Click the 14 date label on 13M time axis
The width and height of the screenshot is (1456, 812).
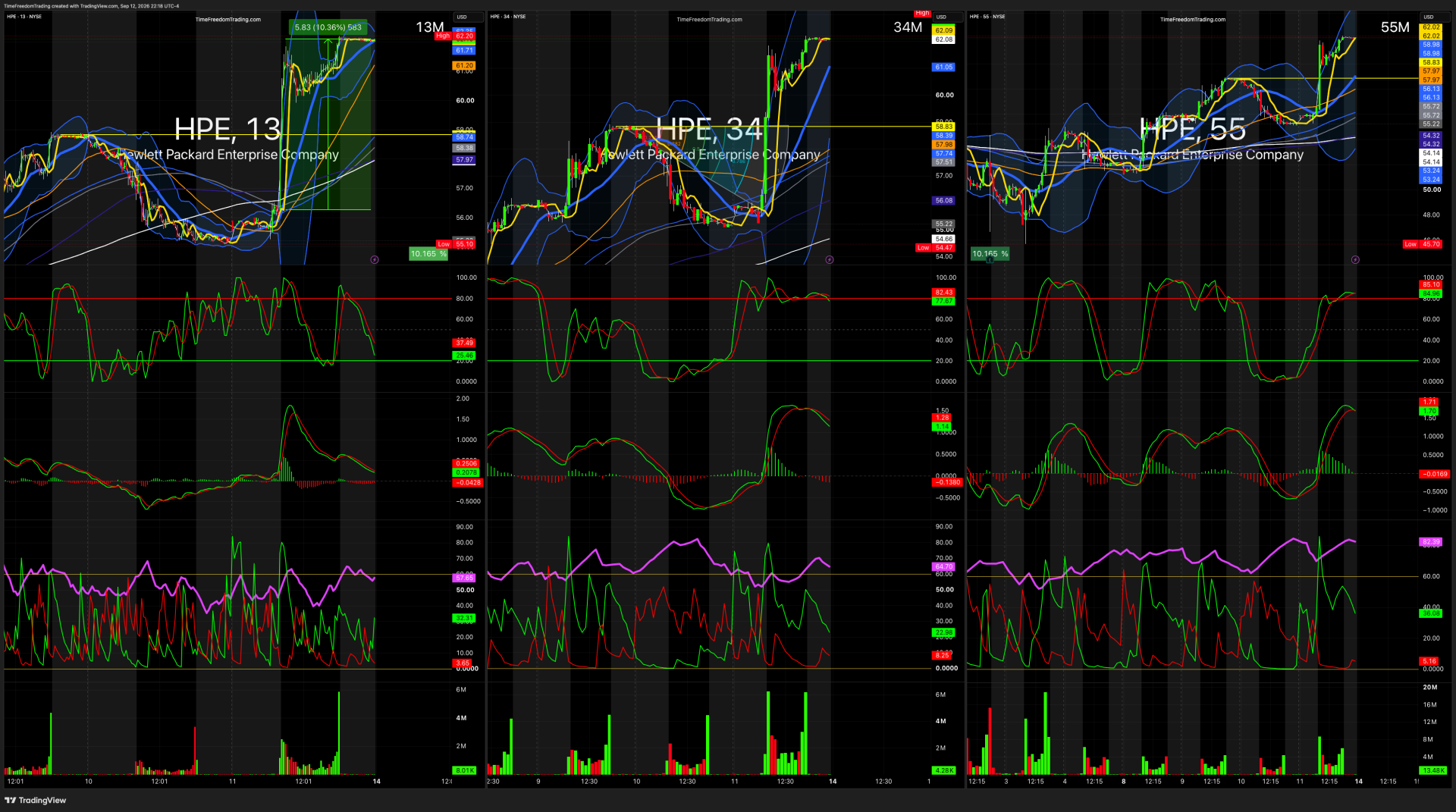(x=377, y=781)
